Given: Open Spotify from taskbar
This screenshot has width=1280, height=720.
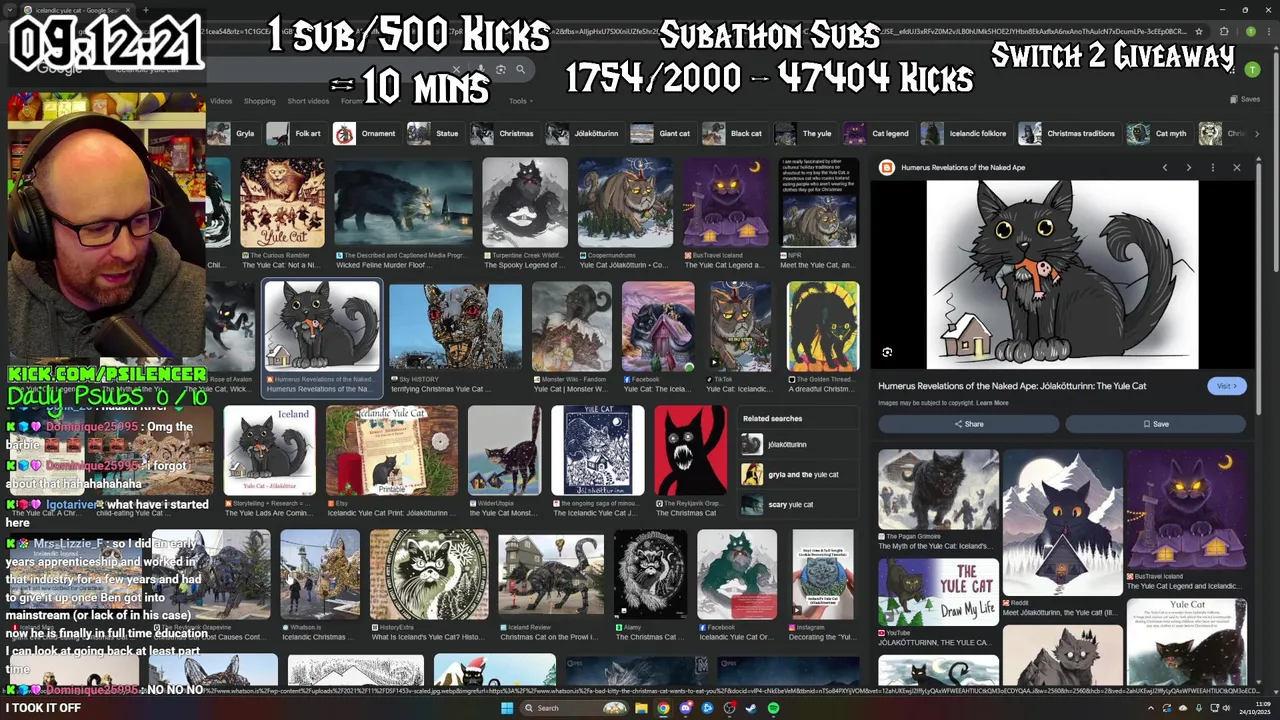Looking at the screenshot, I should coord(773,708).
